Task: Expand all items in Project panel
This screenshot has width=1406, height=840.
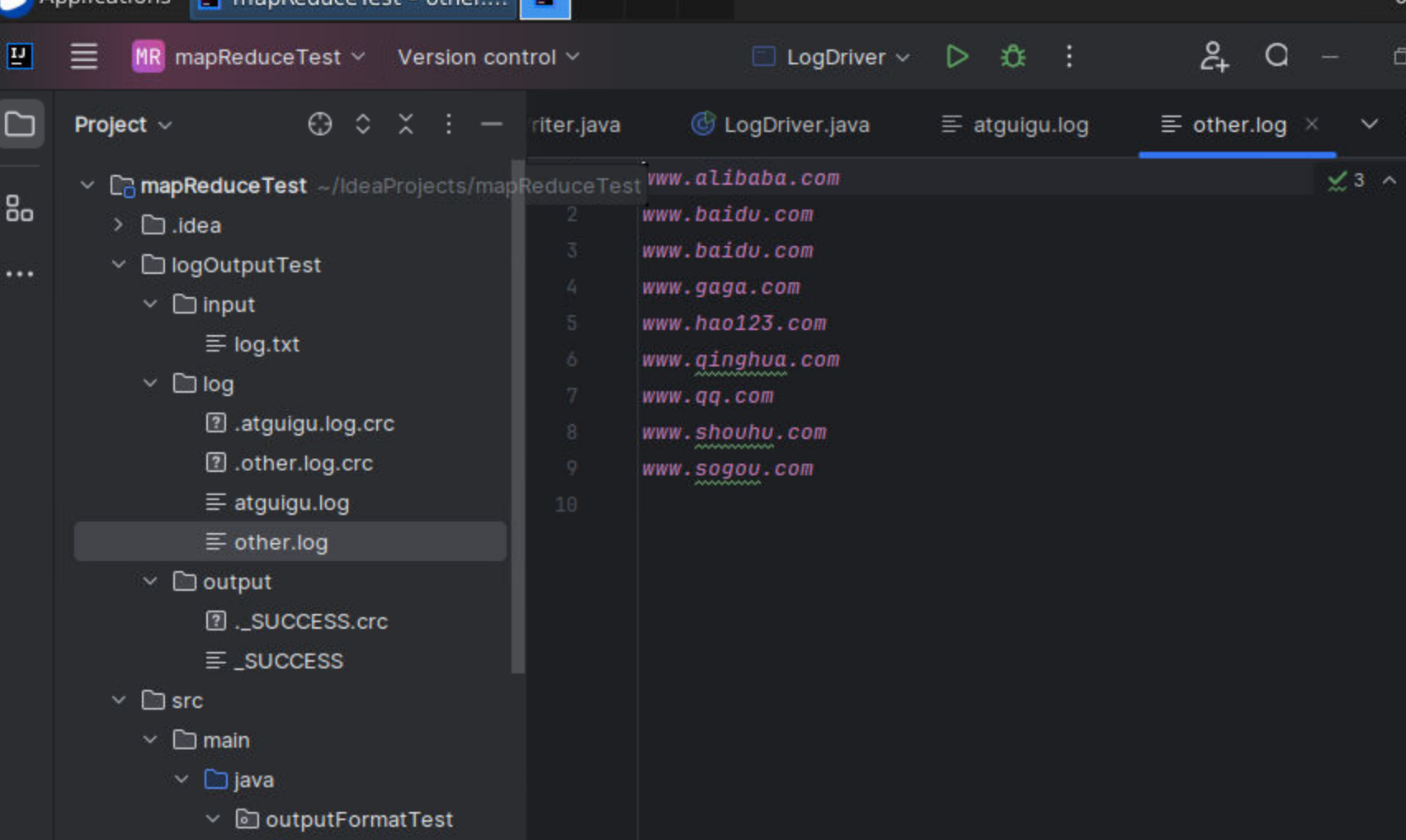Action: coord(363,125)
